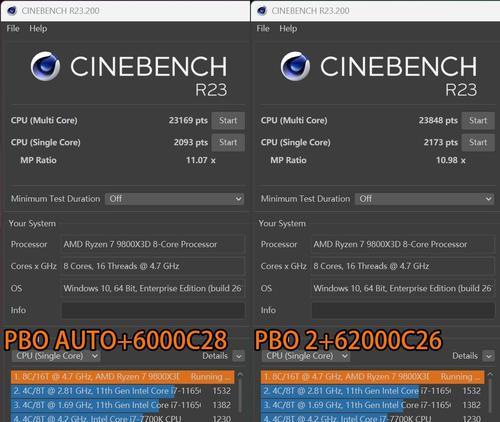This screenshot has height=422, width=500.
Task: Open Minimum Test Duration dropdown in left window
Action: (x=175, y=199)
